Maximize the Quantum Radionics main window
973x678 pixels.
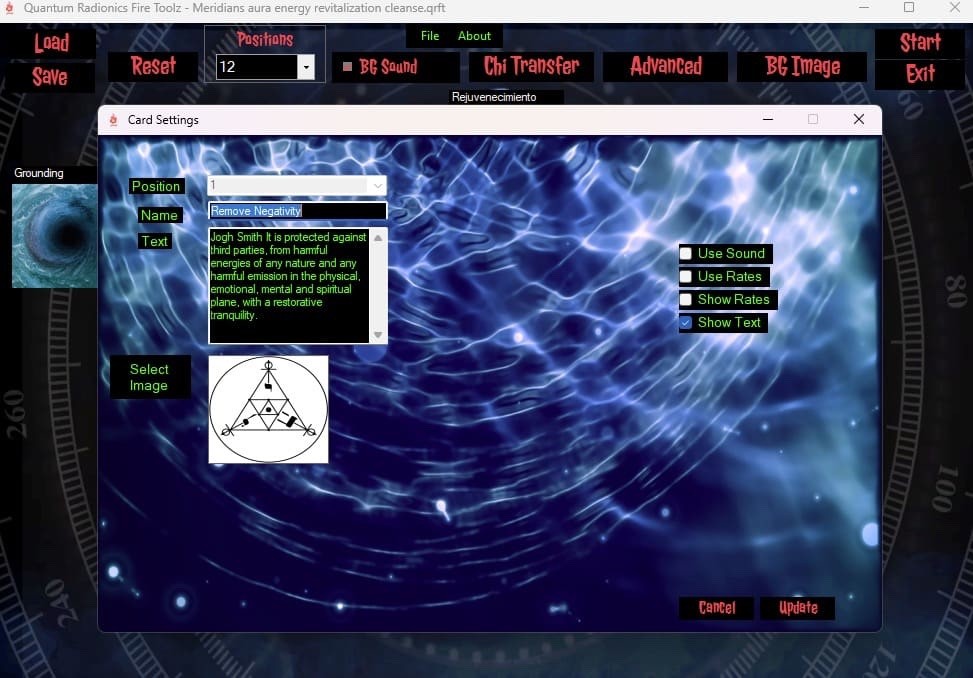[x=909, y=7]
